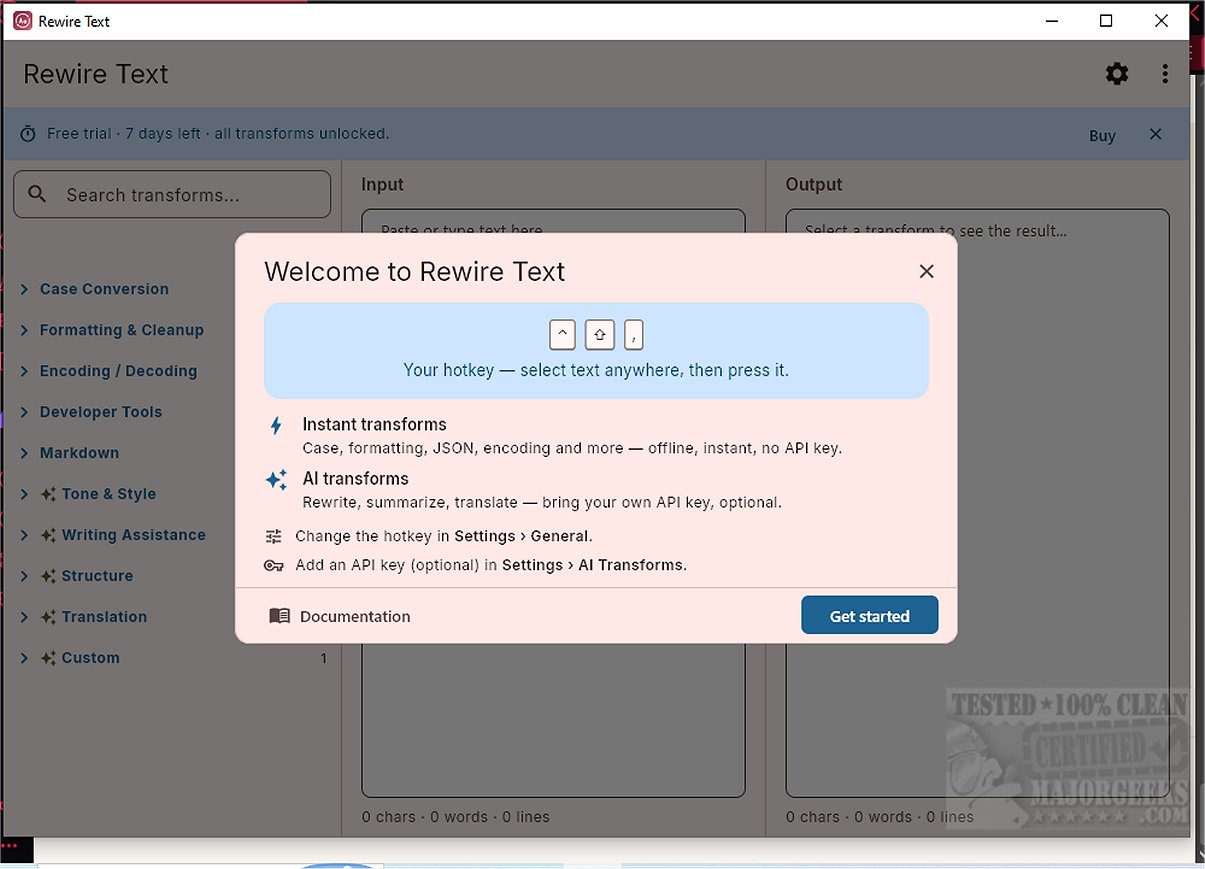Click the AI sparkle icon beside Translation
Screen dimensions: 1205x869
(47, 617)
